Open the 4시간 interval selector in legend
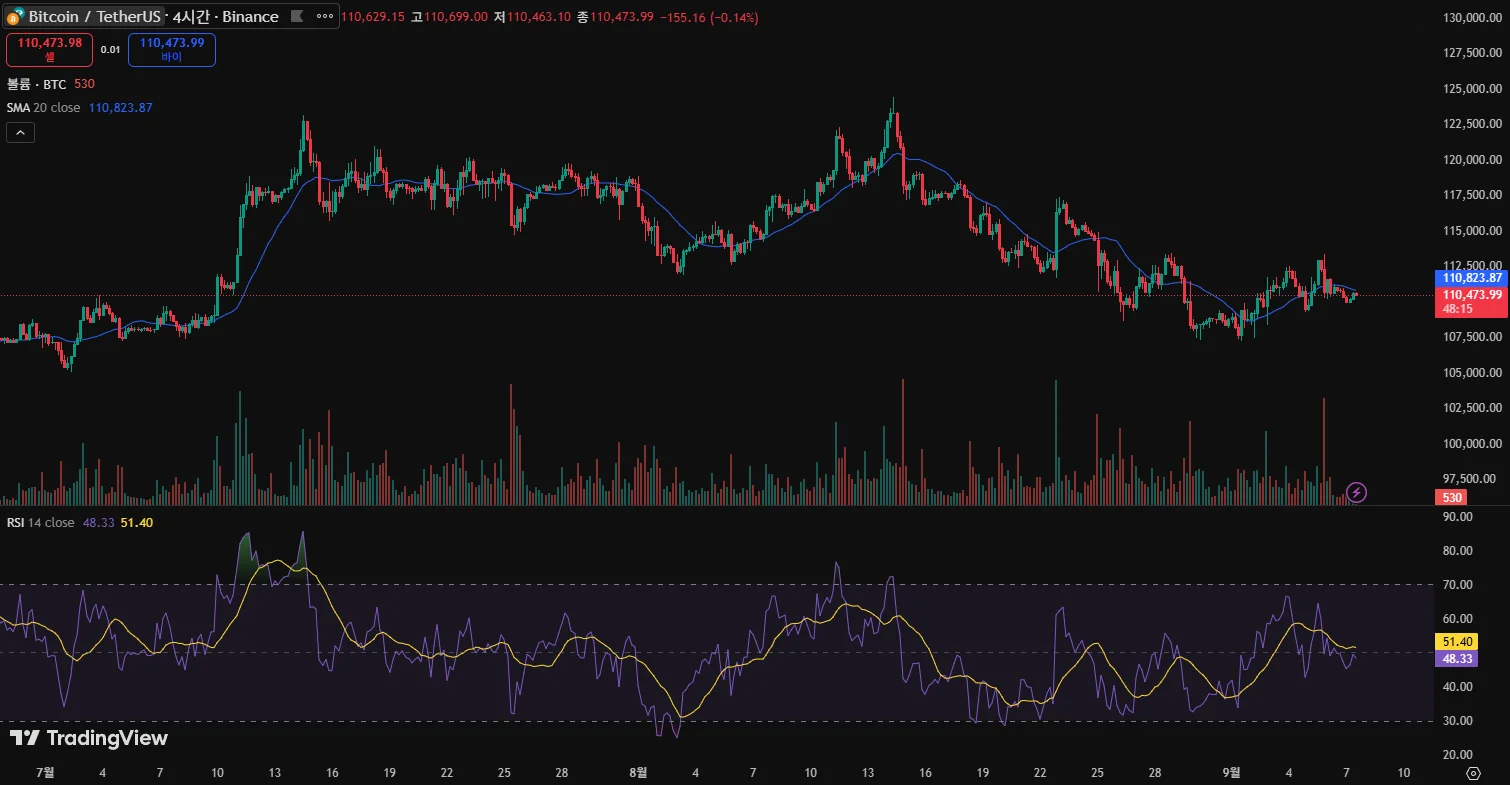The image size is (1510, 785). pos(190,17)
